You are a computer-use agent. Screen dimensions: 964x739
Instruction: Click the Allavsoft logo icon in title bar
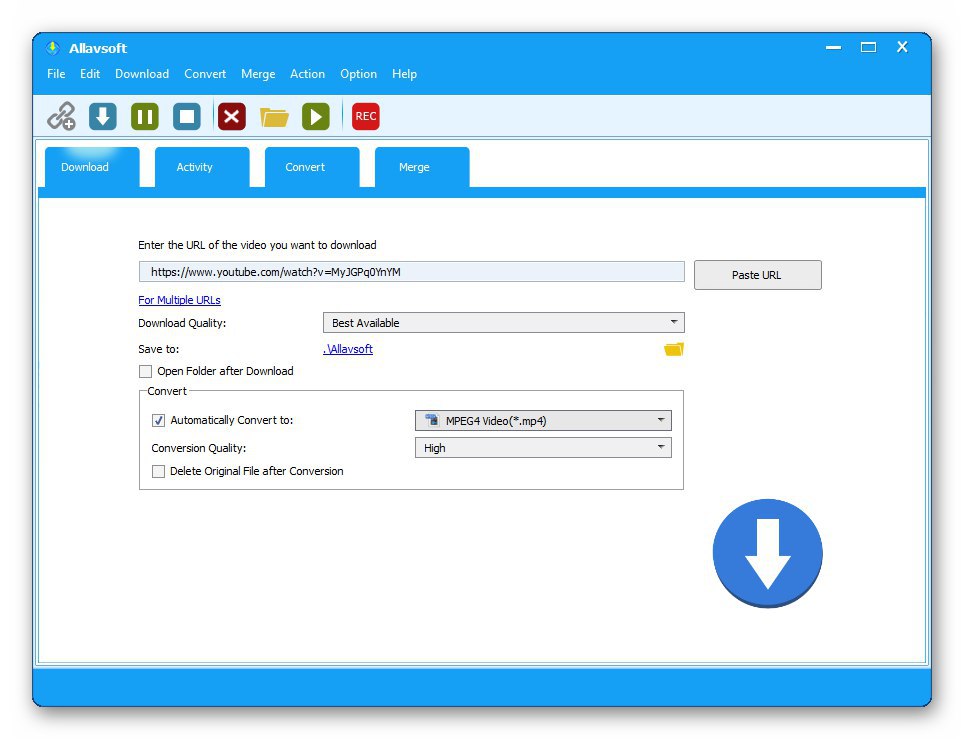pos(53,48)
